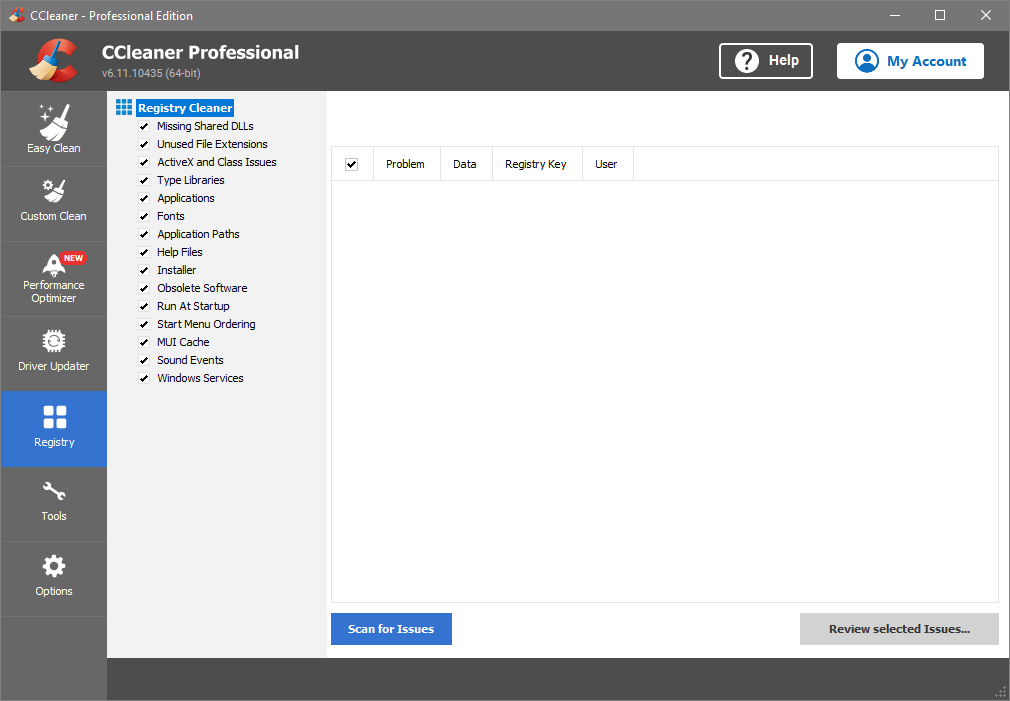Uncheck Type Libraries
Screen dimensions: 1010x701
coord(144,180)
